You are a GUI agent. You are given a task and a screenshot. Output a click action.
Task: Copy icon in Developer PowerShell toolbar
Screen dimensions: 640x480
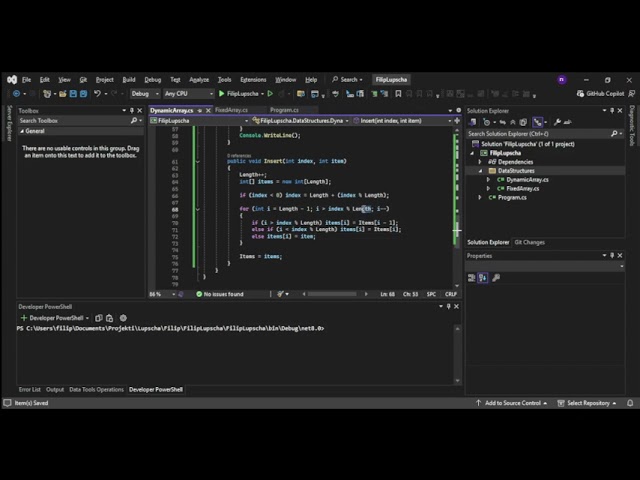click(98, 318)
